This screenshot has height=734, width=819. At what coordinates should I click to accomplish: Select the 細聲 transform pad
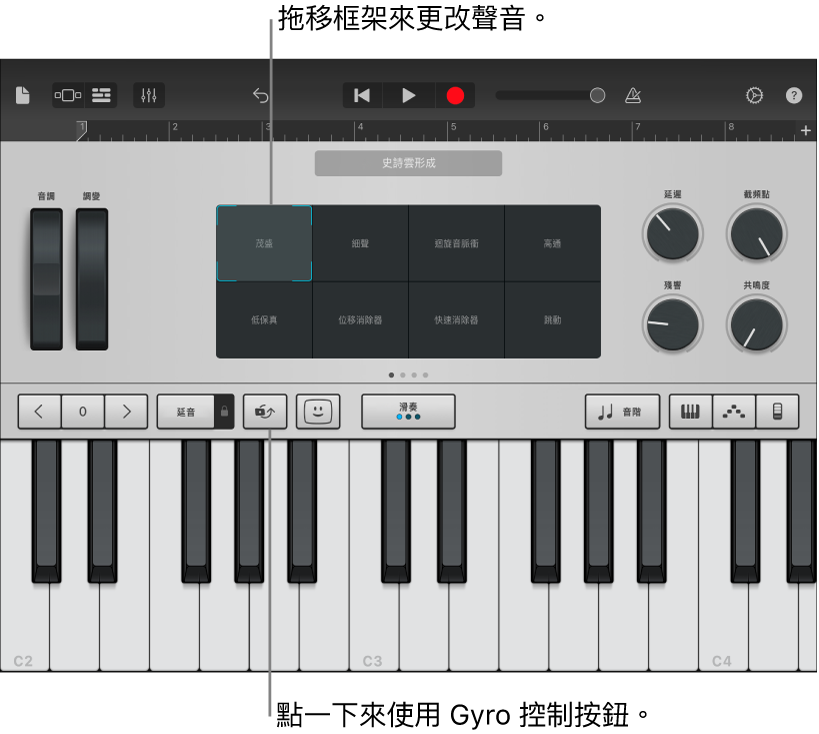[x=360, y=243]
